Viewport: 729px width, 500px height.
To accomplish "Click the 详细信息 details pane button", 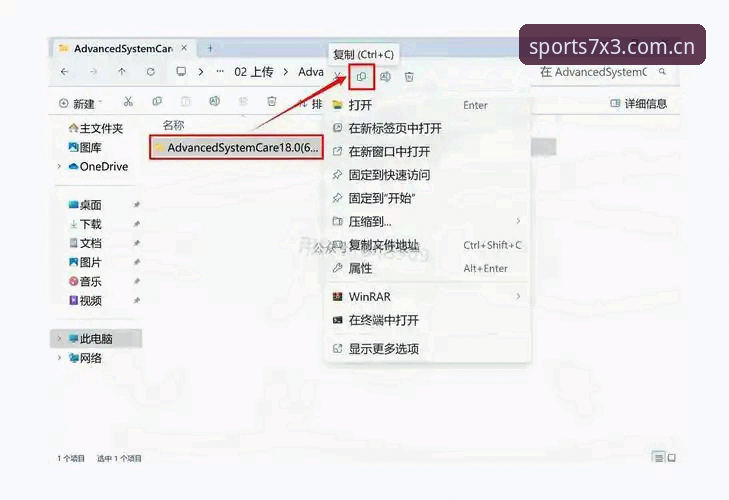I will tap(639, 103).
